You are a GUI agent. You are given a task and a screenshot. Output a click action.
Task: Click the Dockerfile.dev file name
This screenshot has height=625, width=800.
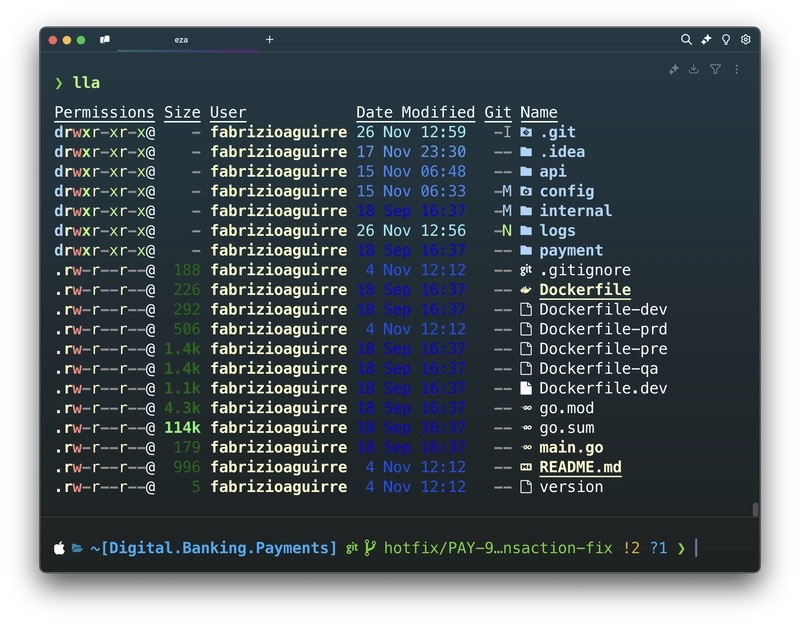[x=603, y=388]
